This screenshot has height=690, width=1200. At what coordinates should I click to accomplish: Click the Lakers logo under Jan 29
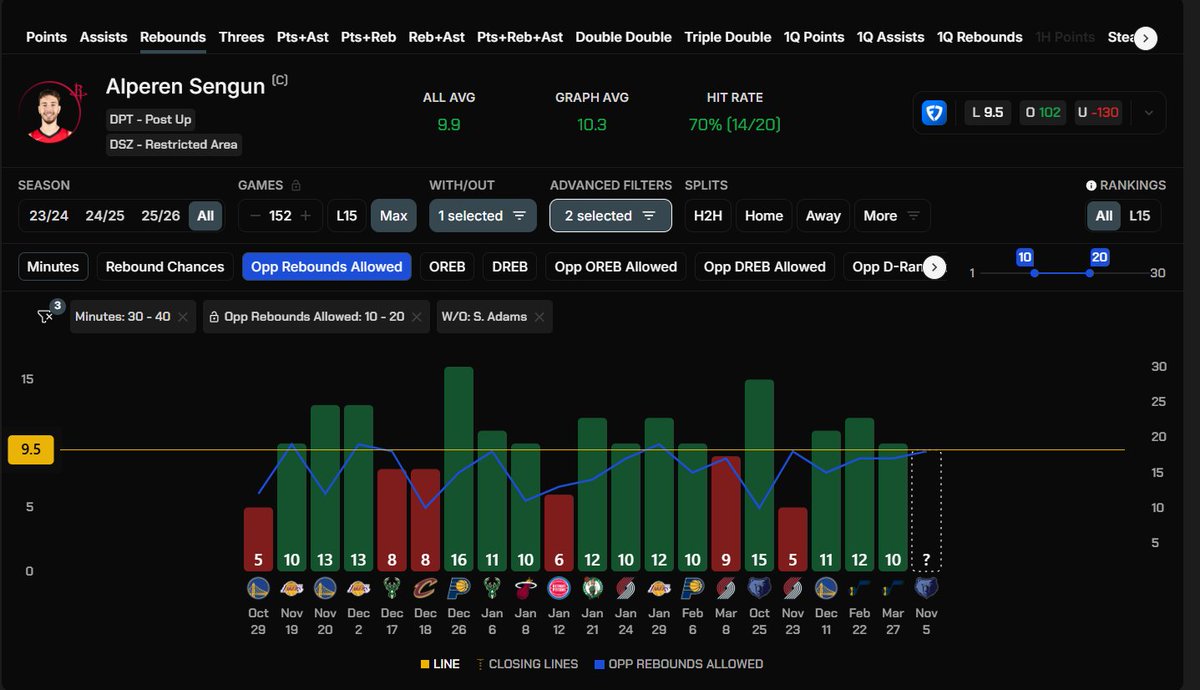pyautogui.click(x=659, y=588)
